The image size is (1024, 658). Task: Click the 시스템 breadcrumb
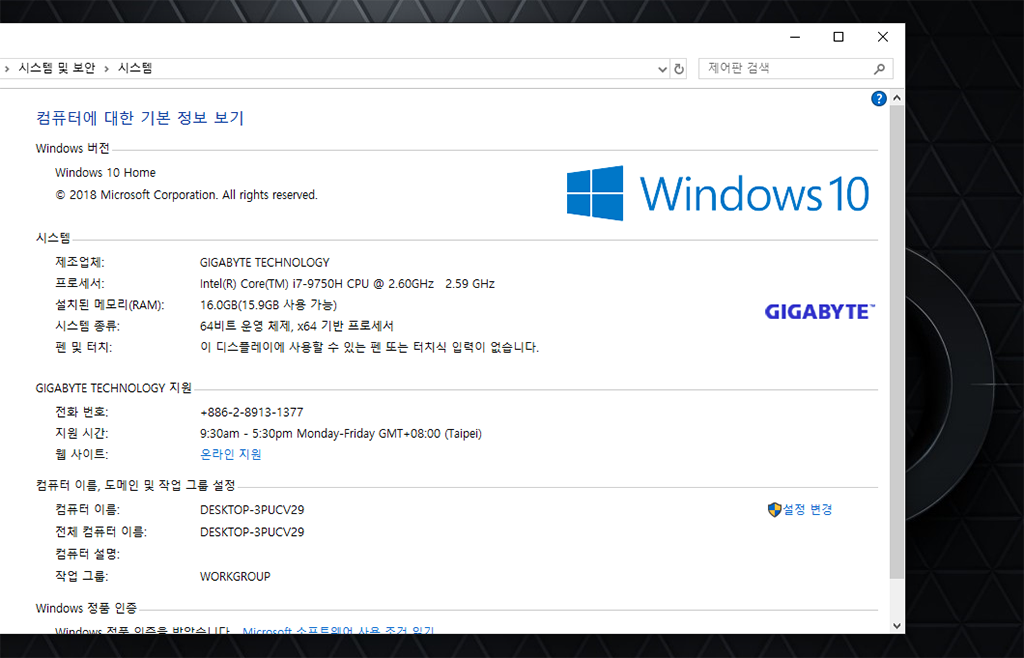point(135,68)
